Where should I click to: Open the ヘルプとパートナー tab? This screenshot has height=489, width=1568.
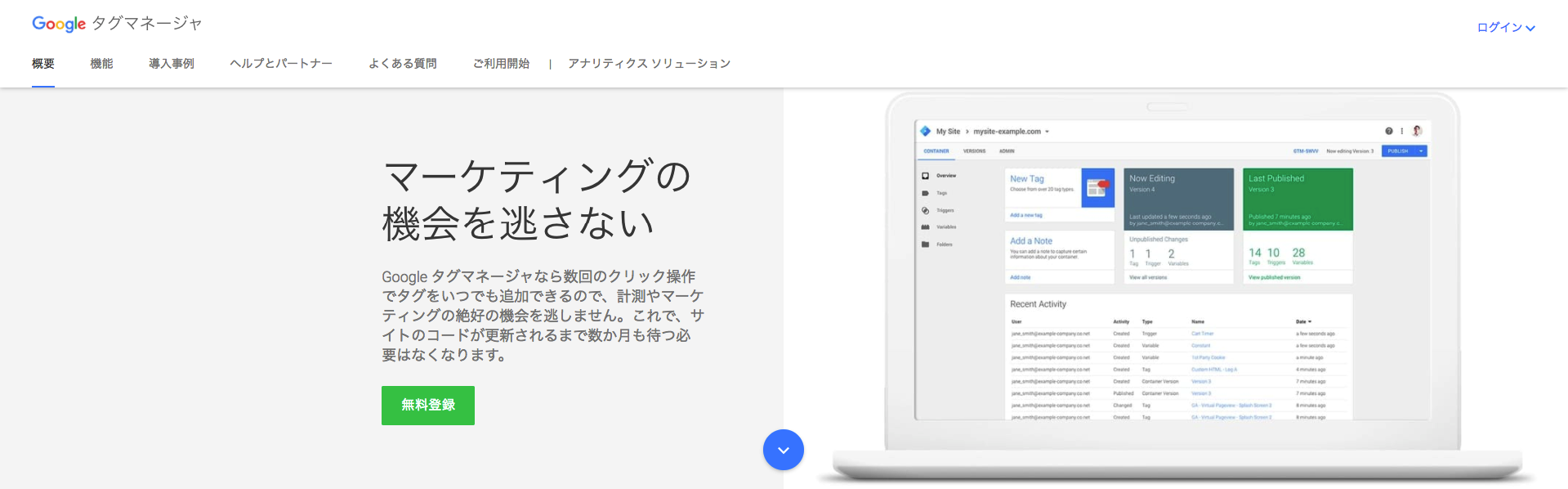281,64
